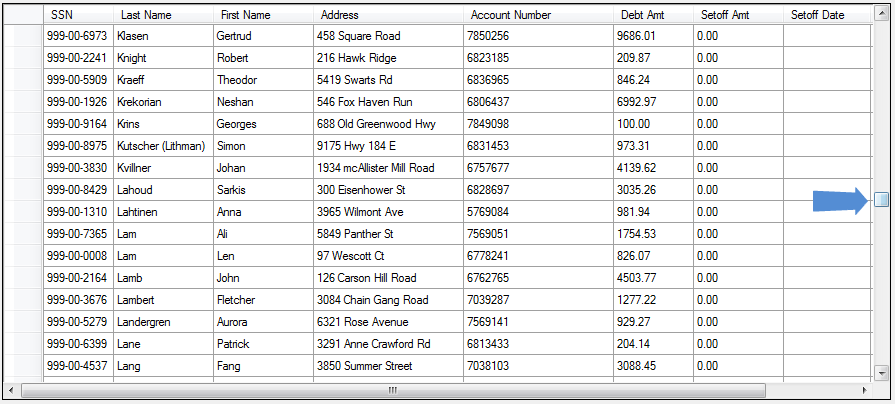This screenshot has width=895, height=404.
Task: Select last name cell Knight
Action: click(x=163, y=58)
